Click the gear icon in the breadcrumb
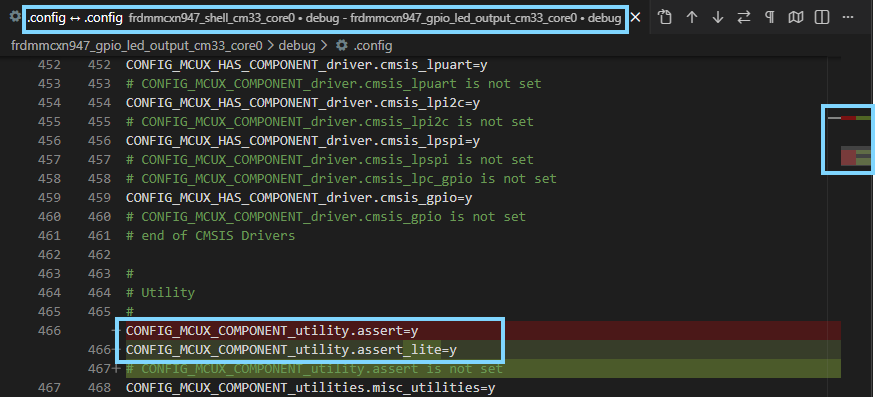The width and height of the screenshot is (875, 397). 342,45
